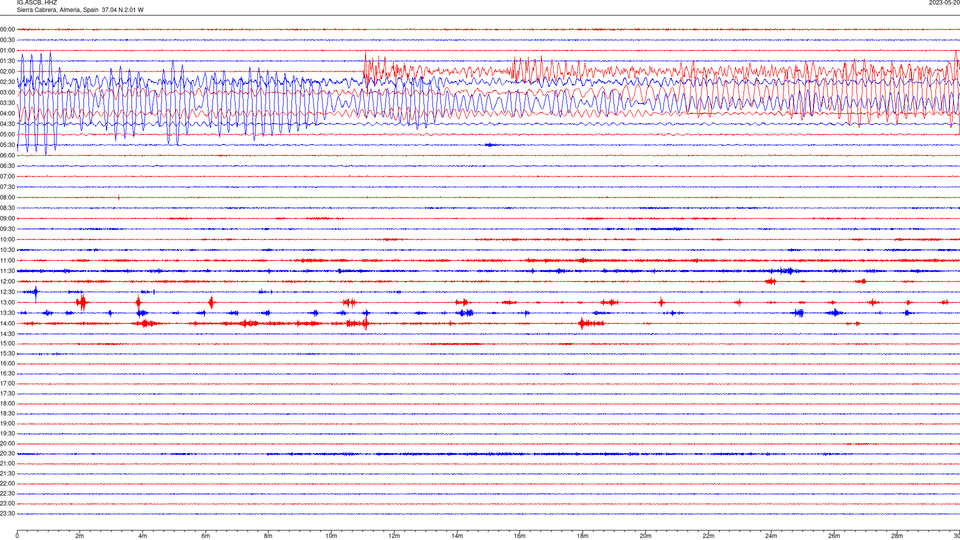Image resolution: width=960 pixels, height=540 pixels.
Task: Click the 11:30 time label
Action: (x=7, y=271)
